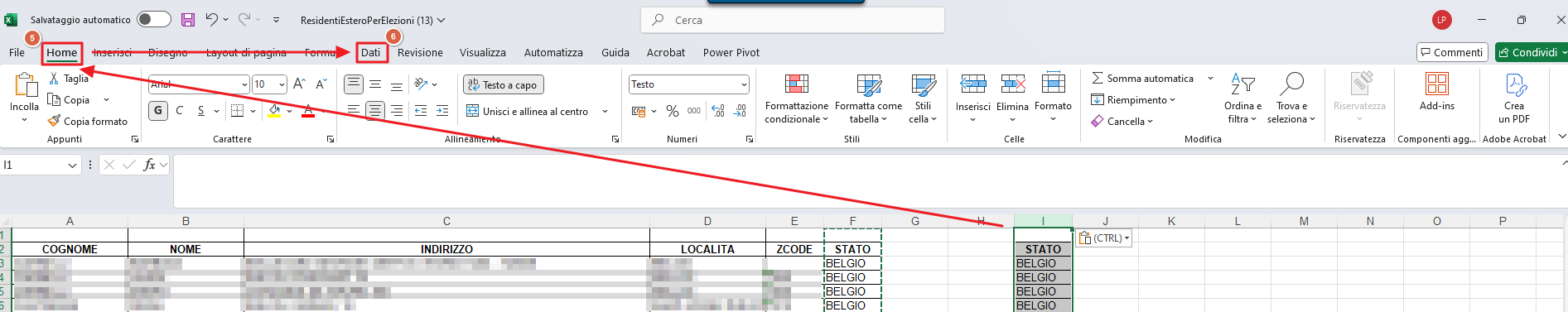1568x312 pixels.
Task: Switch to the Revisione tab
Action: coord(420,52)
